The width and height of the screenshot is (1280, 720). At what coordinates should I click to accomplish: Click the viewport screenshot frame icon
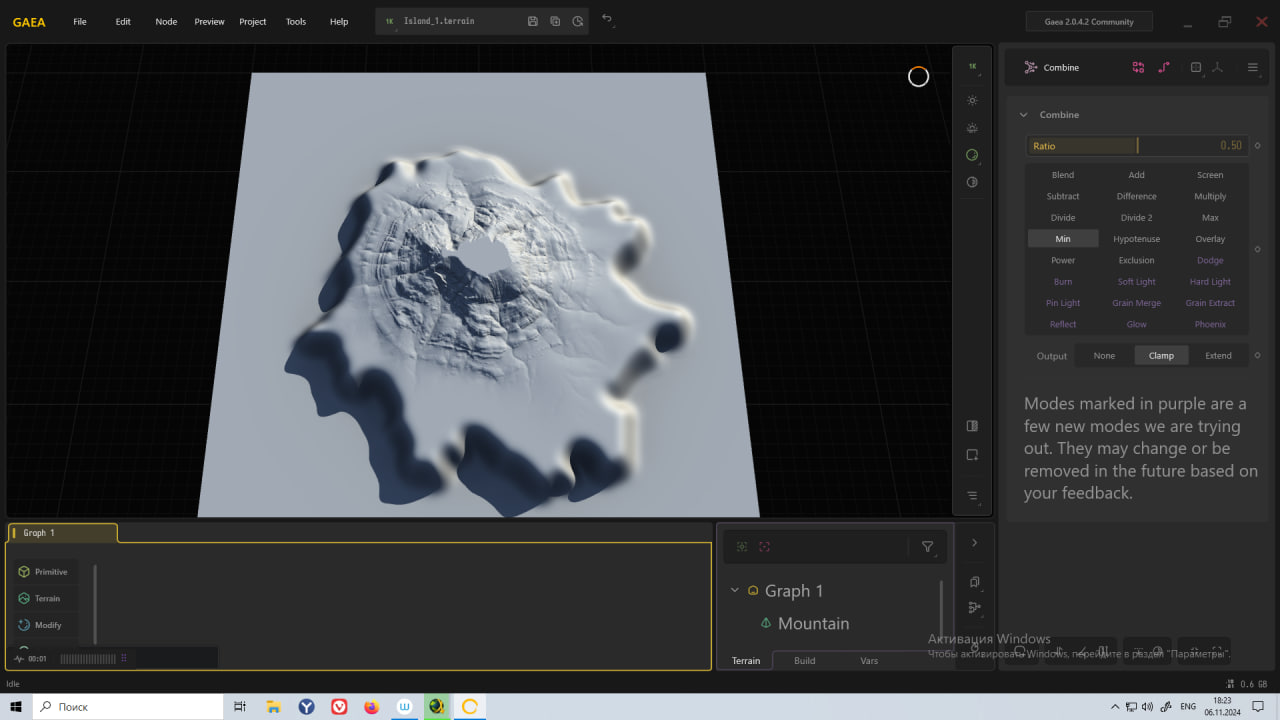pos(972,455)
